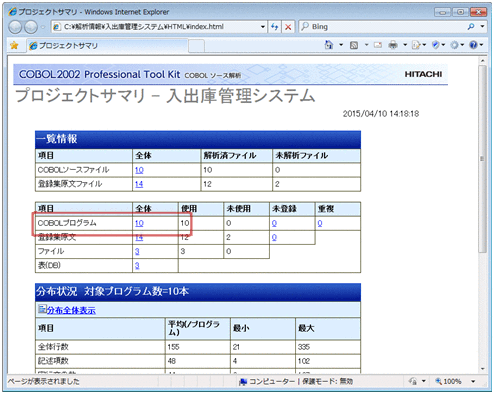Click the Read Mail icon
495x395 pixels.
pyautogui.click(x=378, y=45)
